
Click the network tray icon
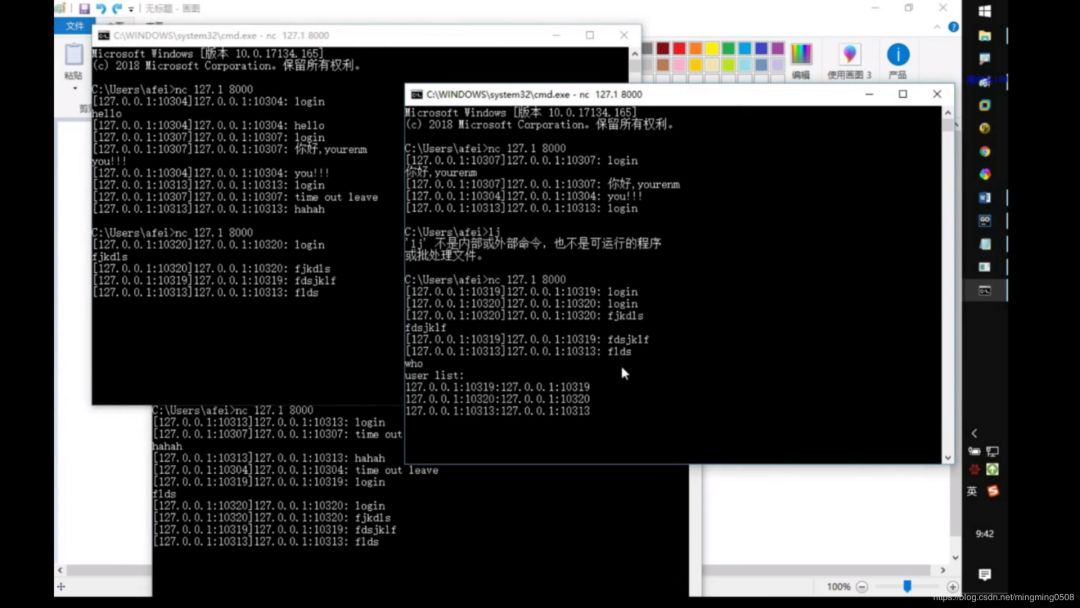tap(993, 452)
